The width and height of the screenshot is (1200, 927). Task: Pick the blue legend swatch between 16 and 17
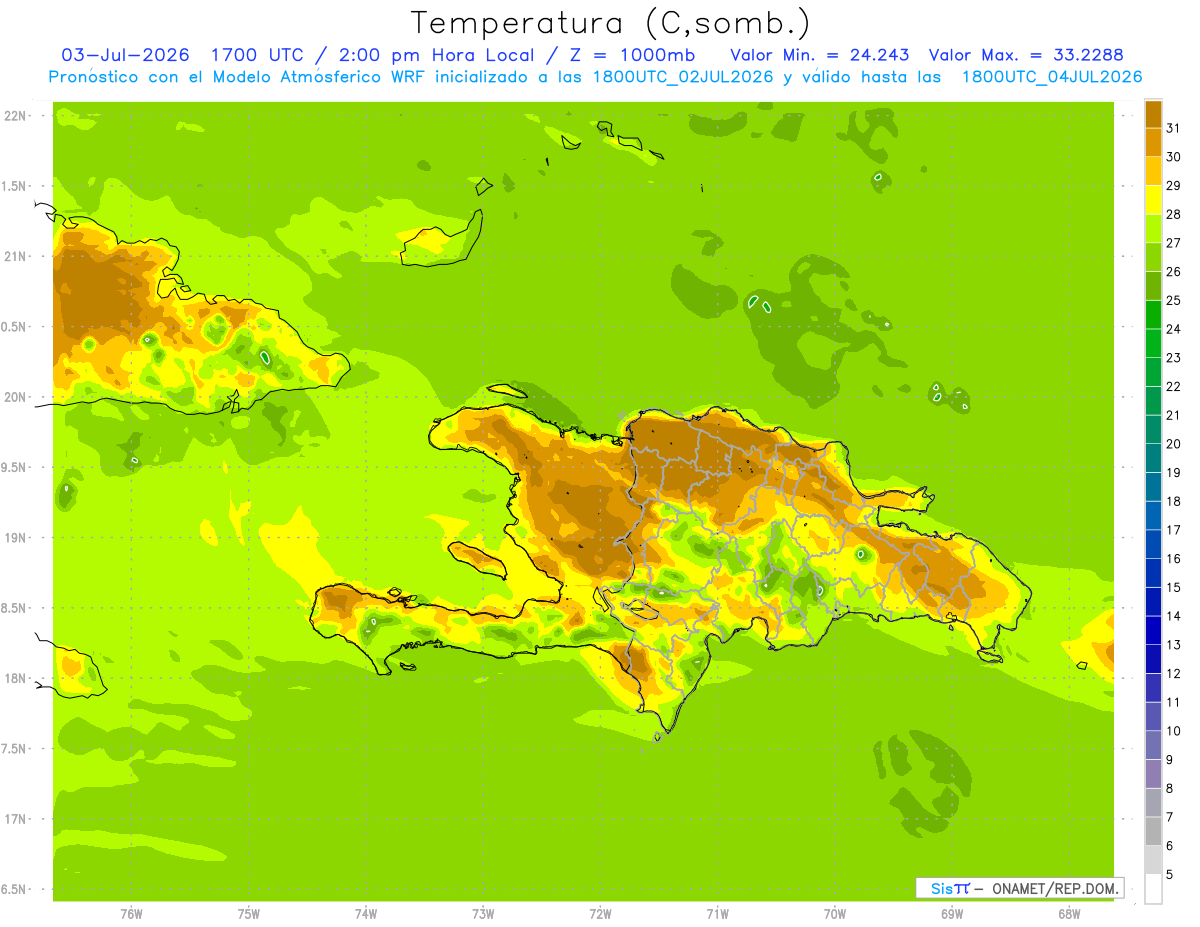coord(1153,544)
